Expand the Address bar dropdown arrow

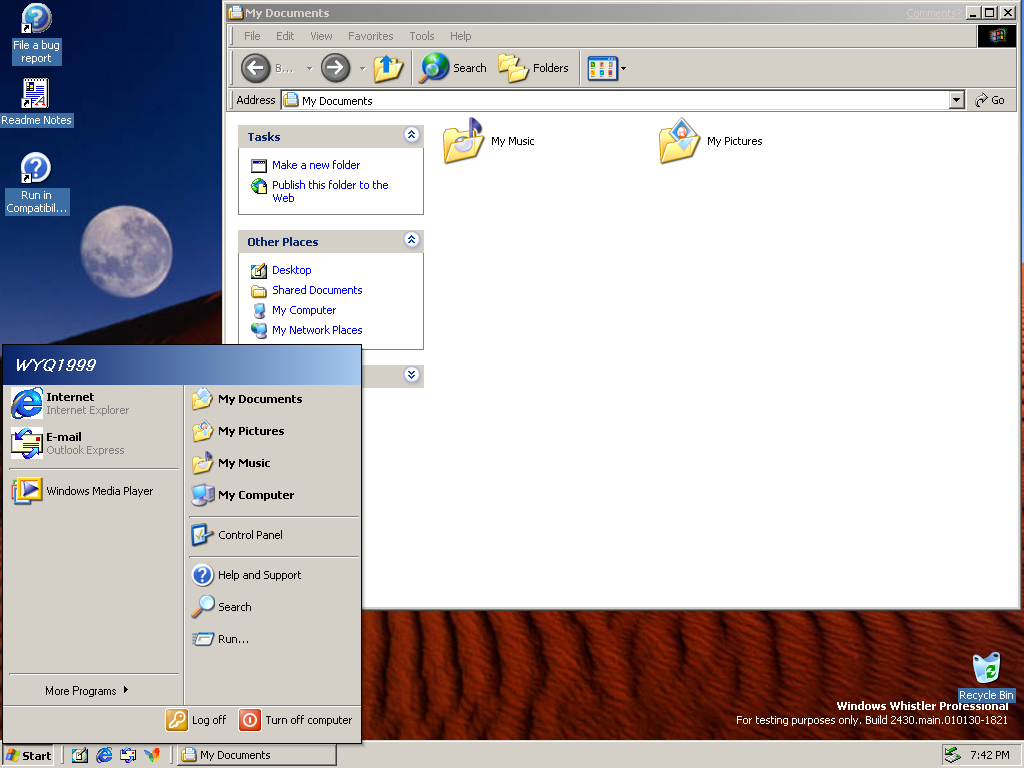click(x=956, y=100)
